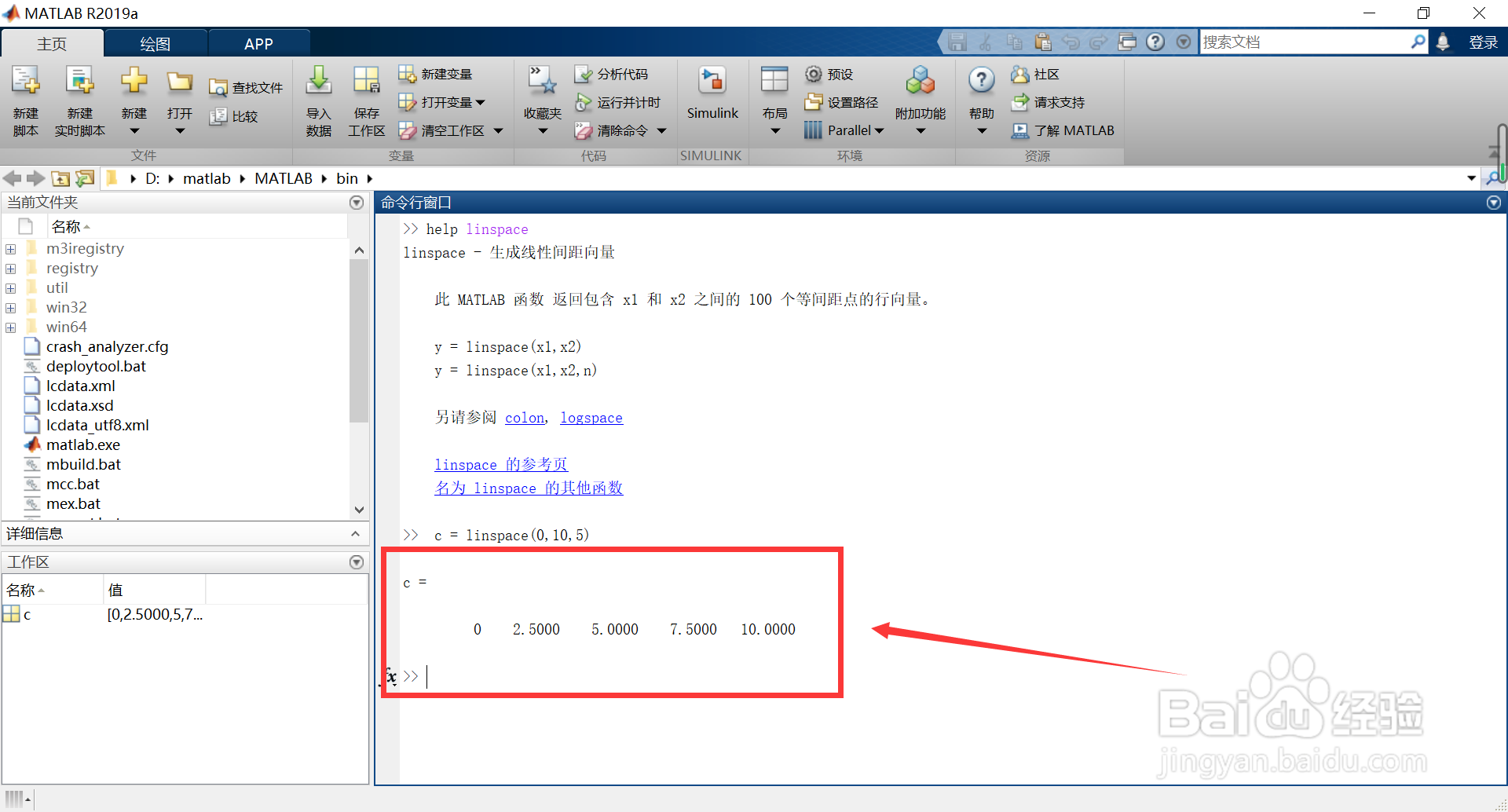The width and height of the screenshot is (1508, 812).
Task: Select crash_analyzer.cfg file
Action: click(x=107, y=347)
